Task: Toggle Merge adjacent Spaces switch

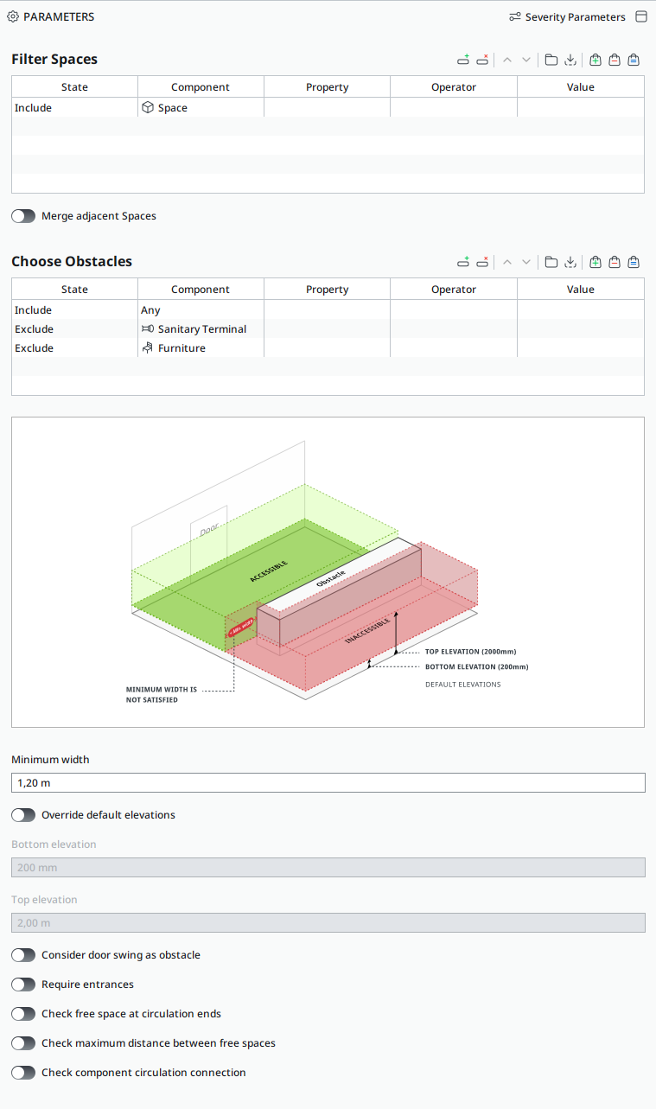Action: coord(23,216)
